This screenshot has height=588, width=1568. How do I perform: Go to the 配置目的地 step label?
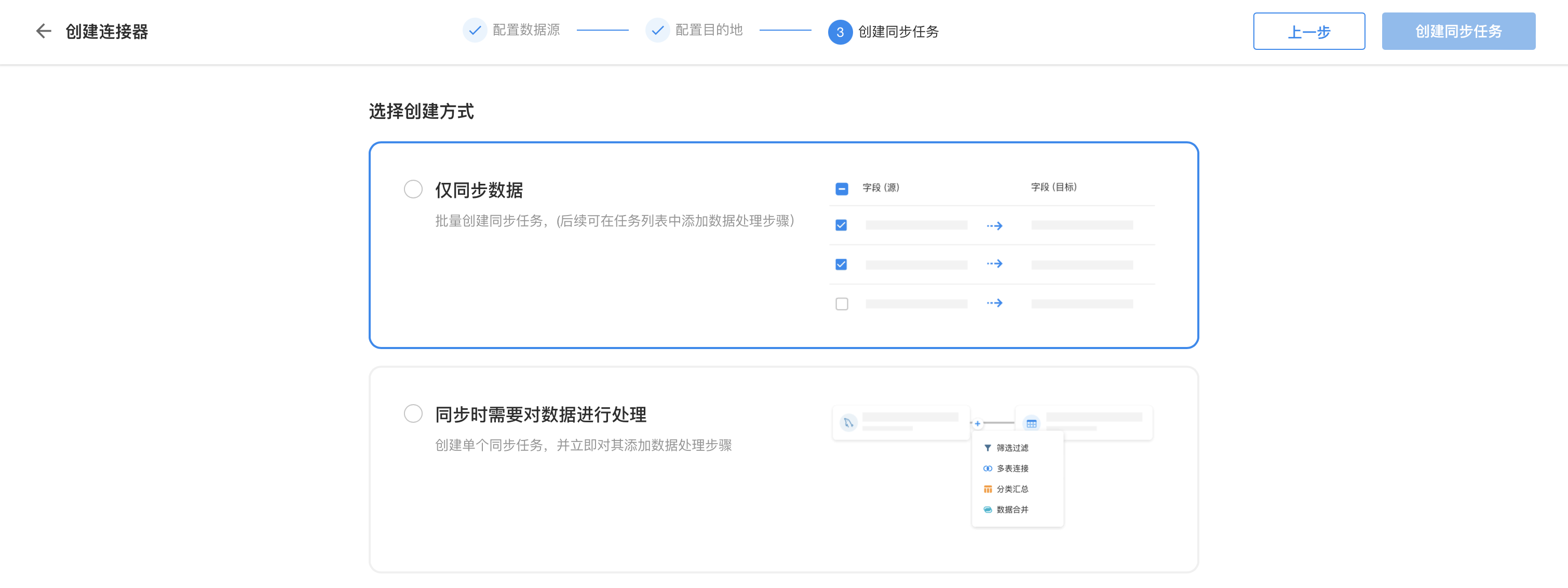(709, 30)
